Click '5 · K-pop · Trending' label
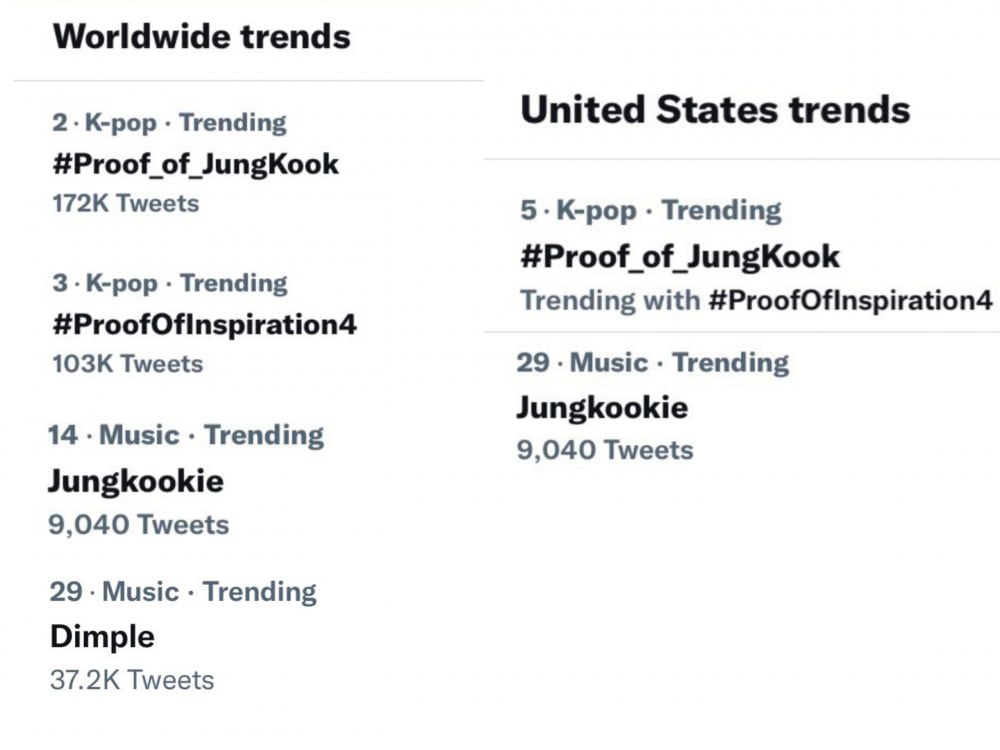This screenshot has width=1000, height=750. 651,210
